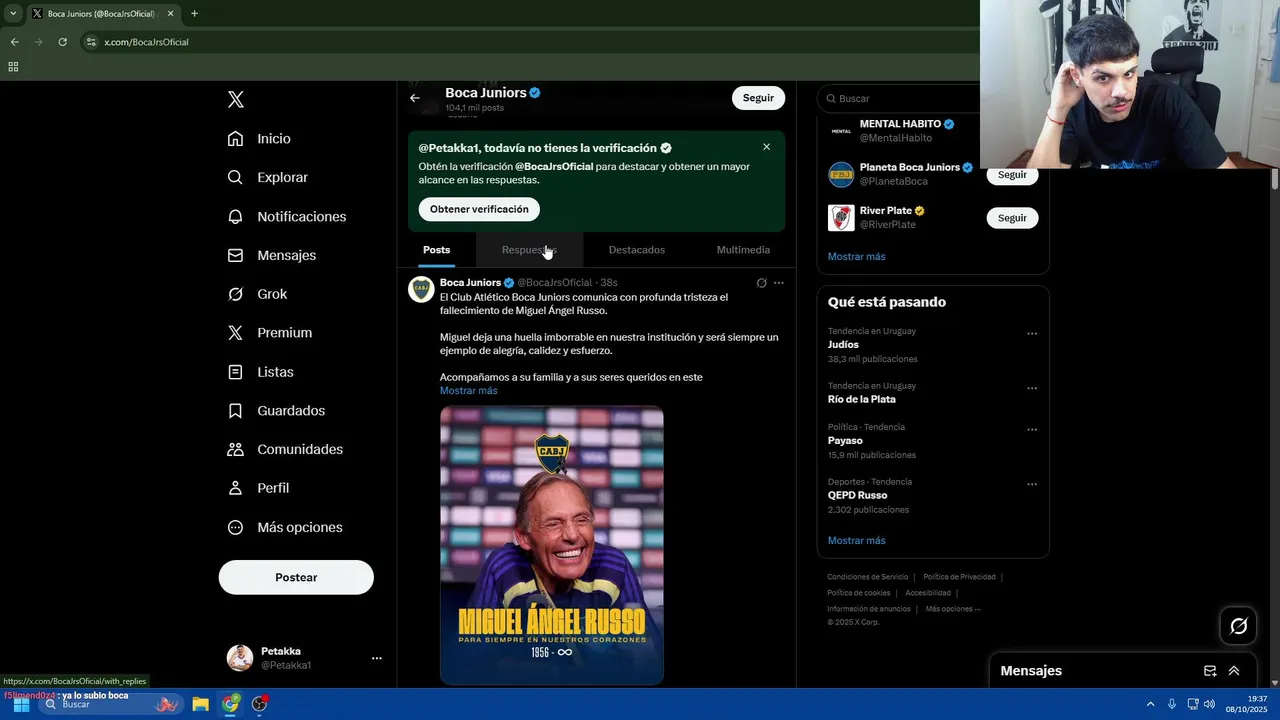Expand the Mensajes dock with the double chevron
1280x720 pixels.
click(1234, 671)
